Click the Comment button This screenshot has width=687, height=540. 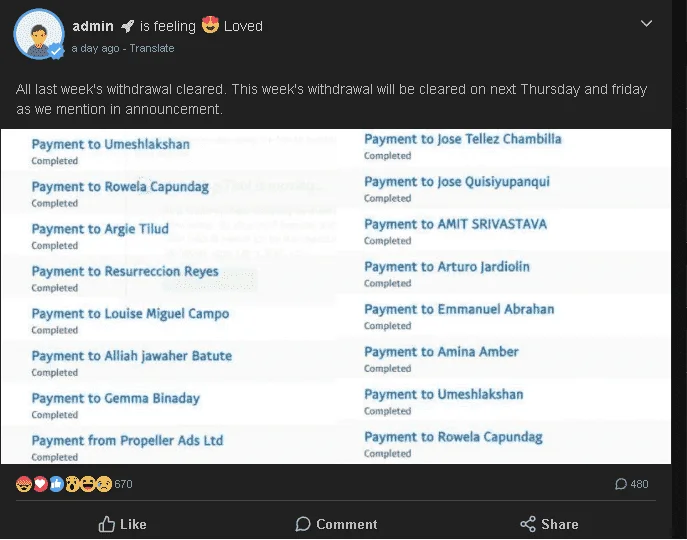(x=336, y=524)
